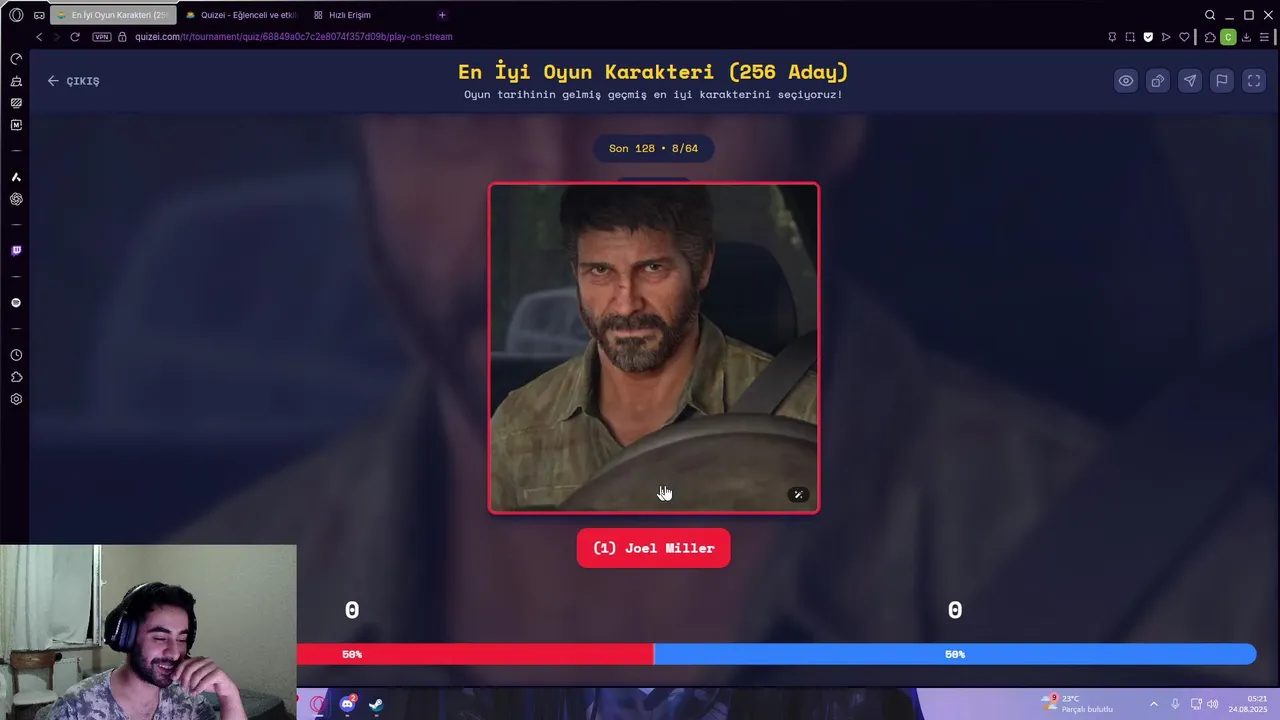Image resolution: width=1280 pixels, height=720 pixels.
Task: Open Steam from the taskbar
Action: 376,704
